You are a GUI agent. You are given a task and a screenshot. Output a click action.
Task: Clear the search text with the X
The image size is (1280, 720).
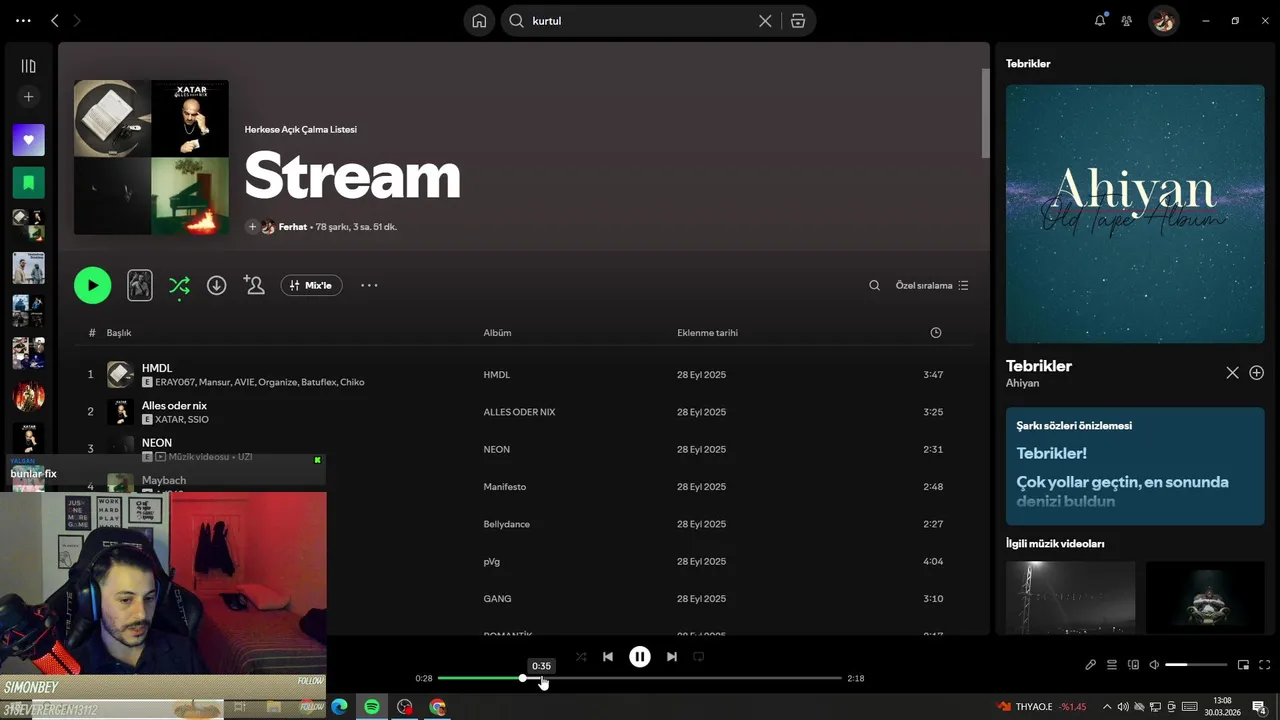point(765,21)
